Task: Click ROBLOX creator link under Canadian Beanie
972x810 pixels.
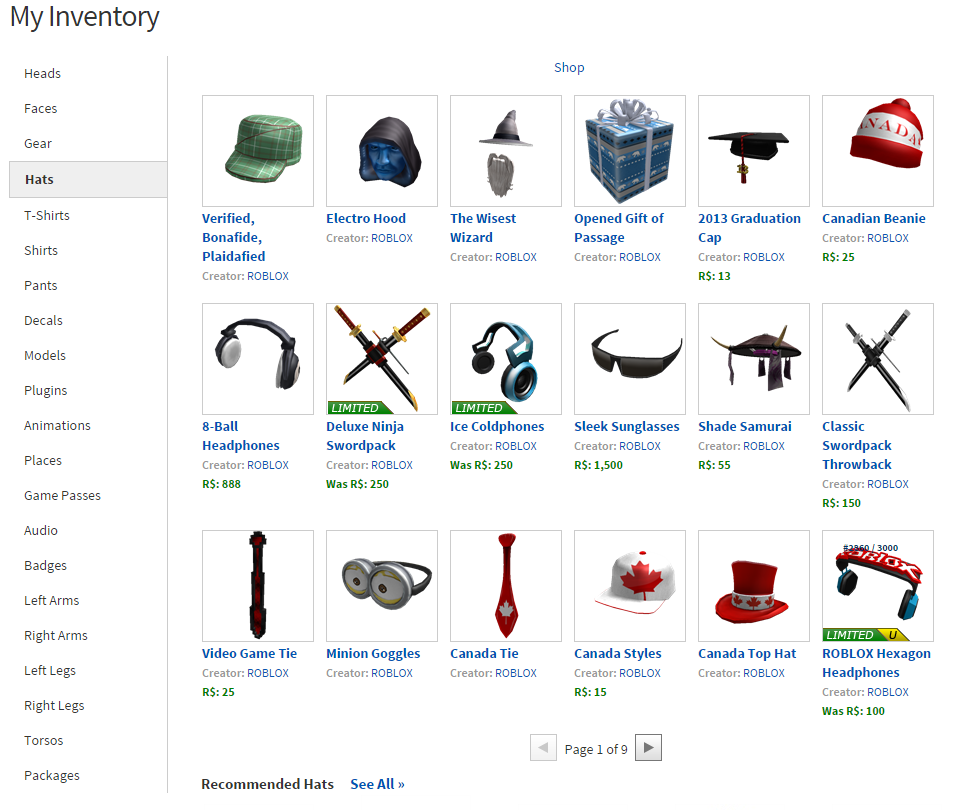Action: pos(888,238)
